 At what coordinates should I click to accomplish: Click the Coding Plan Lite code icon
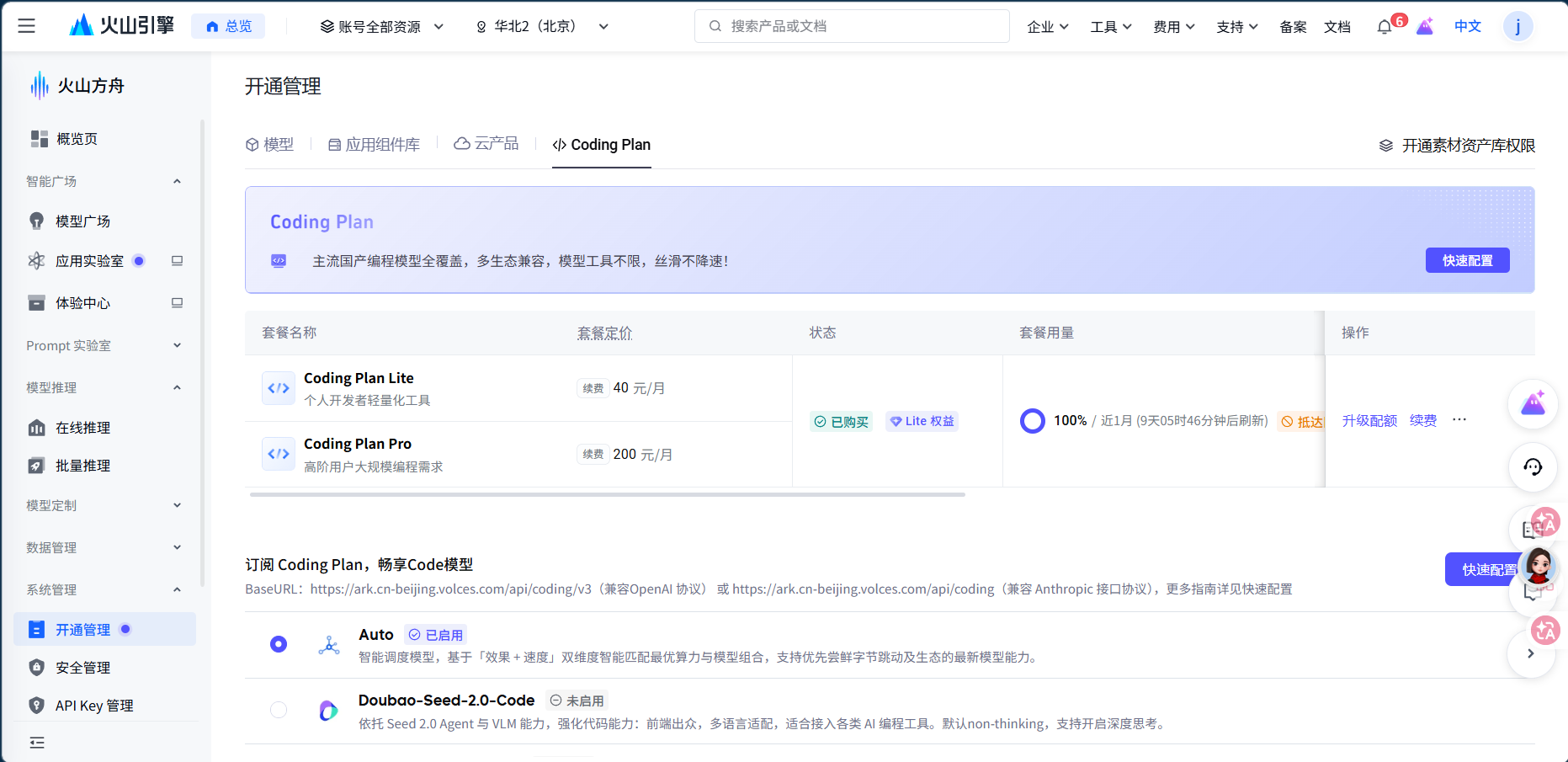pos(279,388)
